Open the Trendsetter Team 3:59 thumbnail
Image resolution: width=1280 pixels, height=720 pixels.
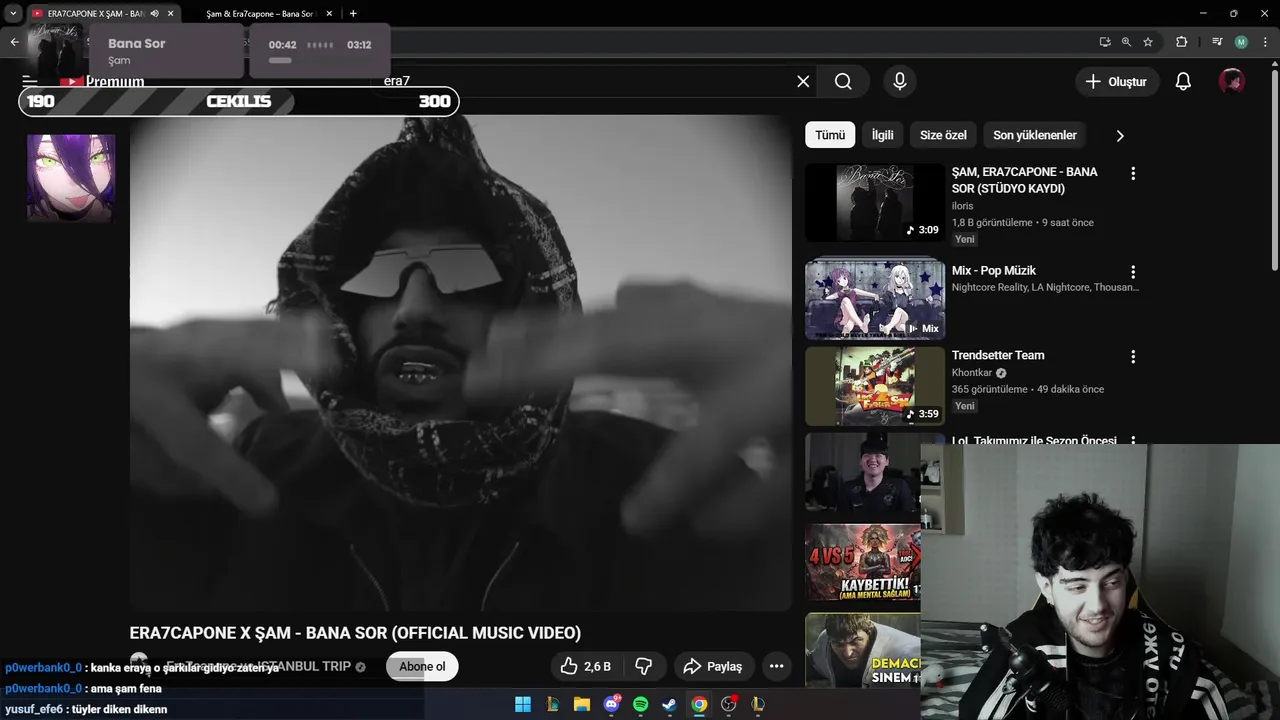(875, 386)
